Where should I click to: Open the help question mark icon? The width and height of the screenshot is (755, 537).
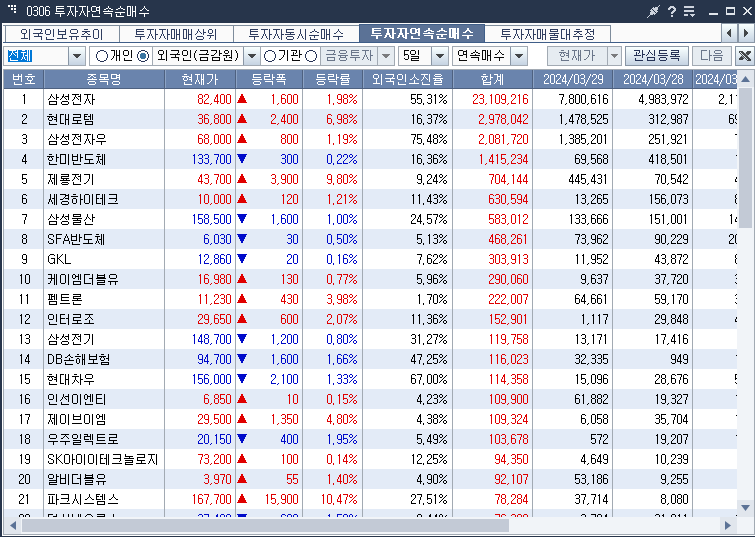(672, 11)
